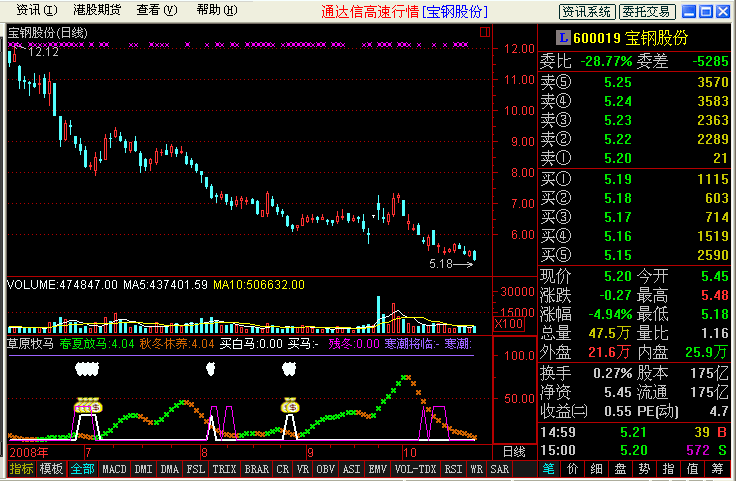
Task: Click the blue L icon beside 600019
Action: click(563, 38)
